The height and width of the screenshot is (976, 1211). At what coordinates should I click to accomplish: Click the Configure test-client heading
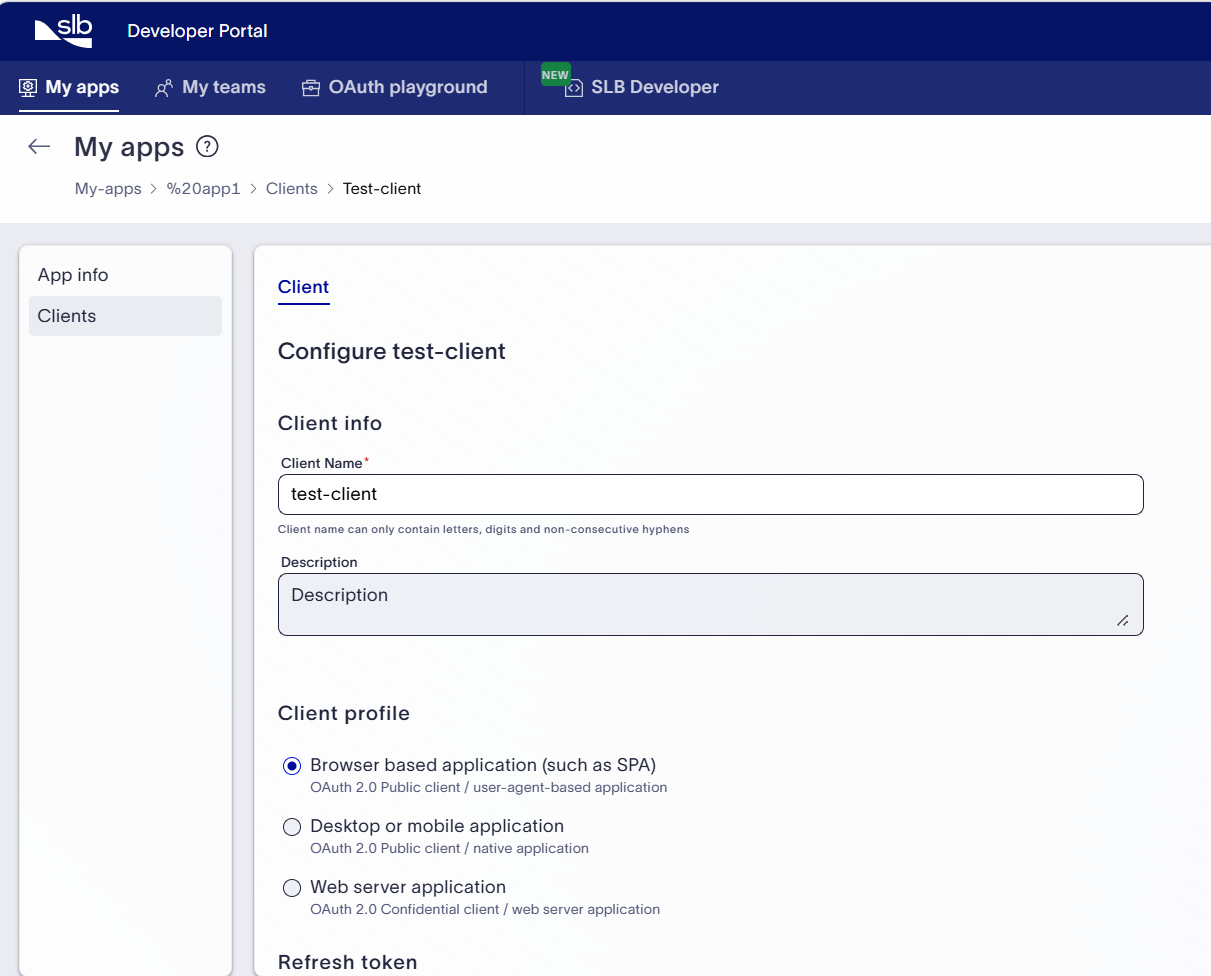pyautogui.click(x=392, y=351)
